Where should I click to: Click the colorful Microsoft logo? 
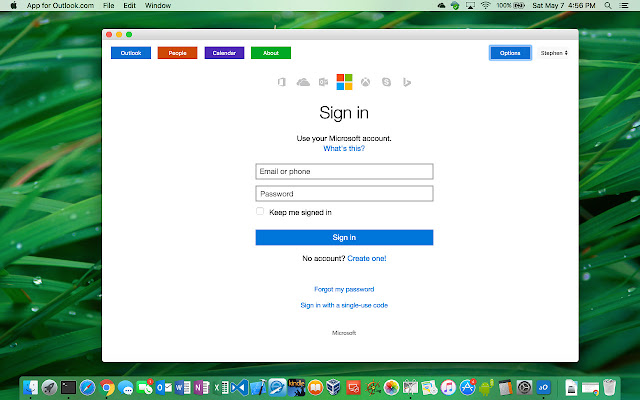click(x=344, y=82)
